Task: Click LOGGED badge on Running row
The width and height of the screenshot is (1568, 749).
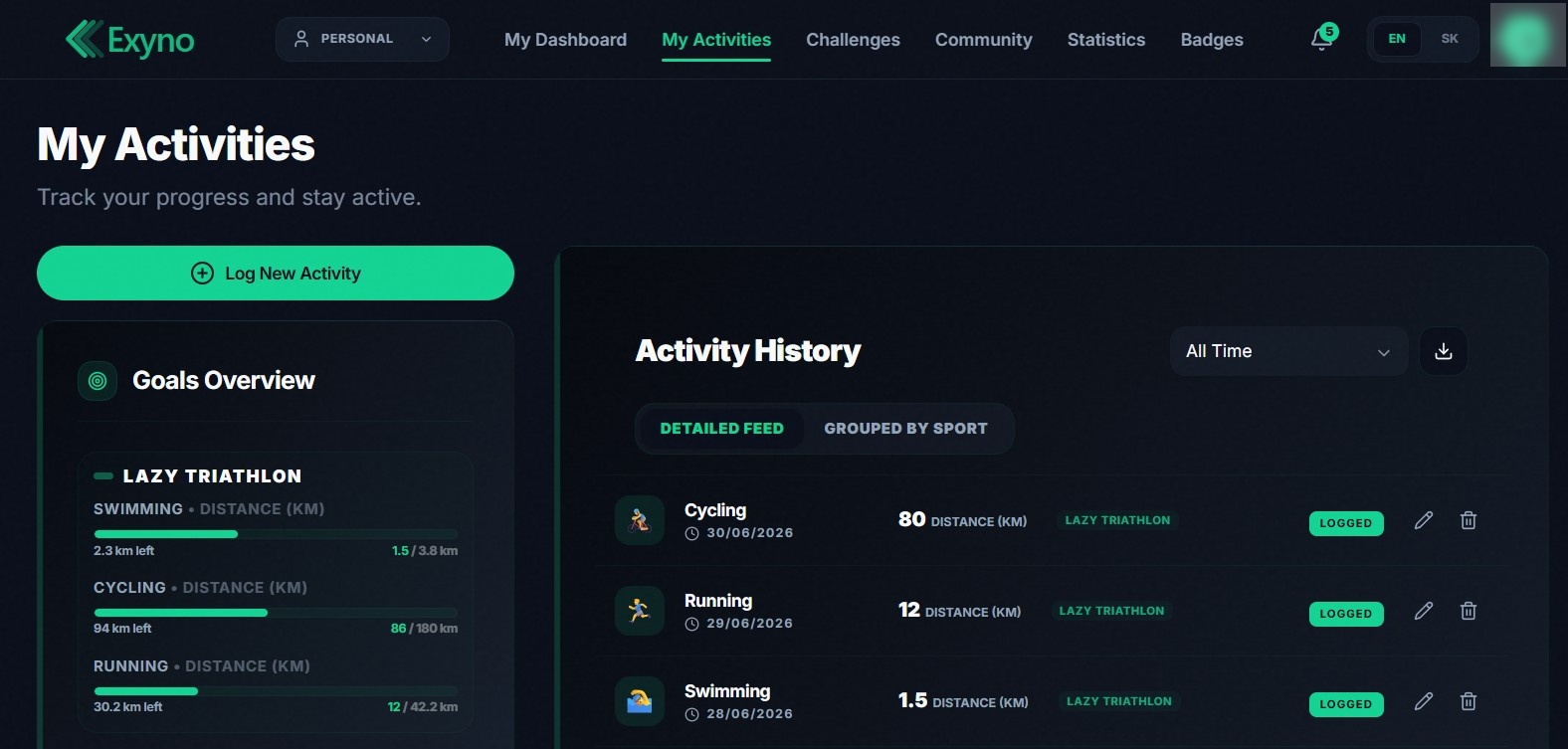Action: click(x=1345, y=614)
